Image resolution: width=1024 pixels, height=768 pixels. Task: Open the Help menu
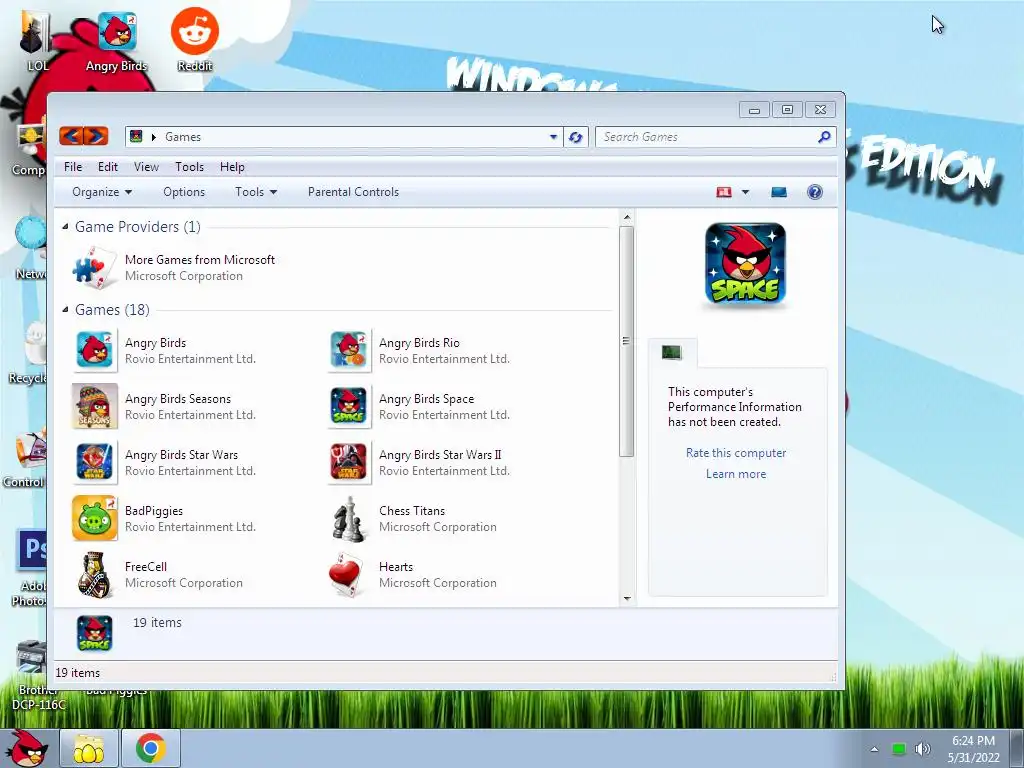pos(232,167)
